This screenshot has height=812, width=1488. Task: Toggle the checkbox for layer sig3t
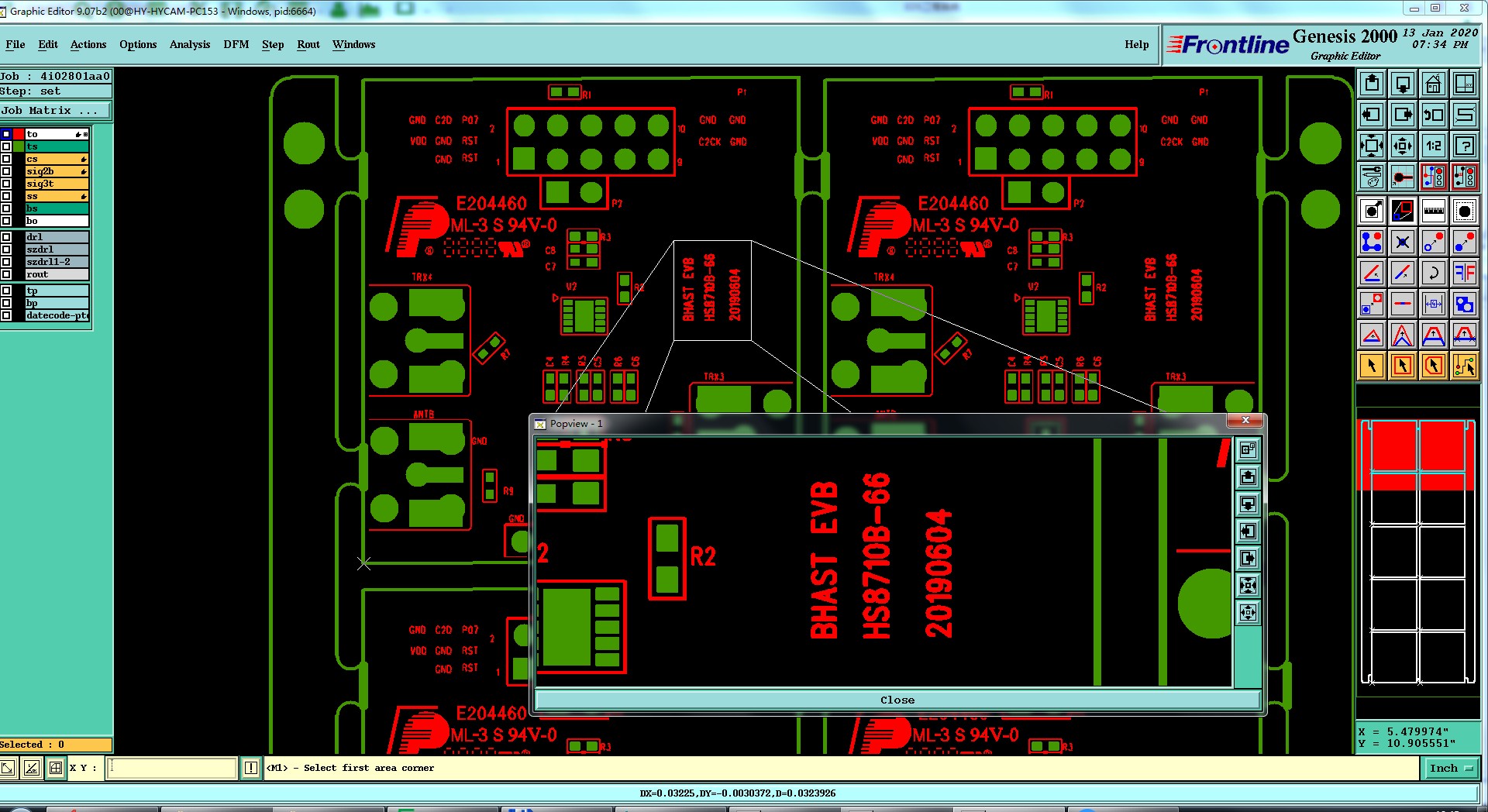pos(6,184)
